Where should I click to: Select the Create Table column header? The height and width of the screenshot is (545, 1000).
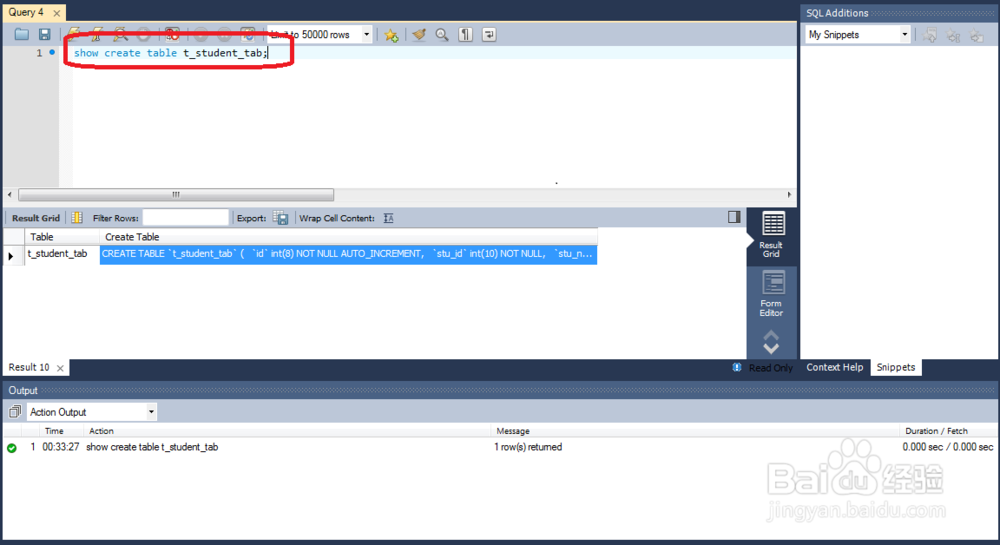pyautogui.click(x=348, y=237)
